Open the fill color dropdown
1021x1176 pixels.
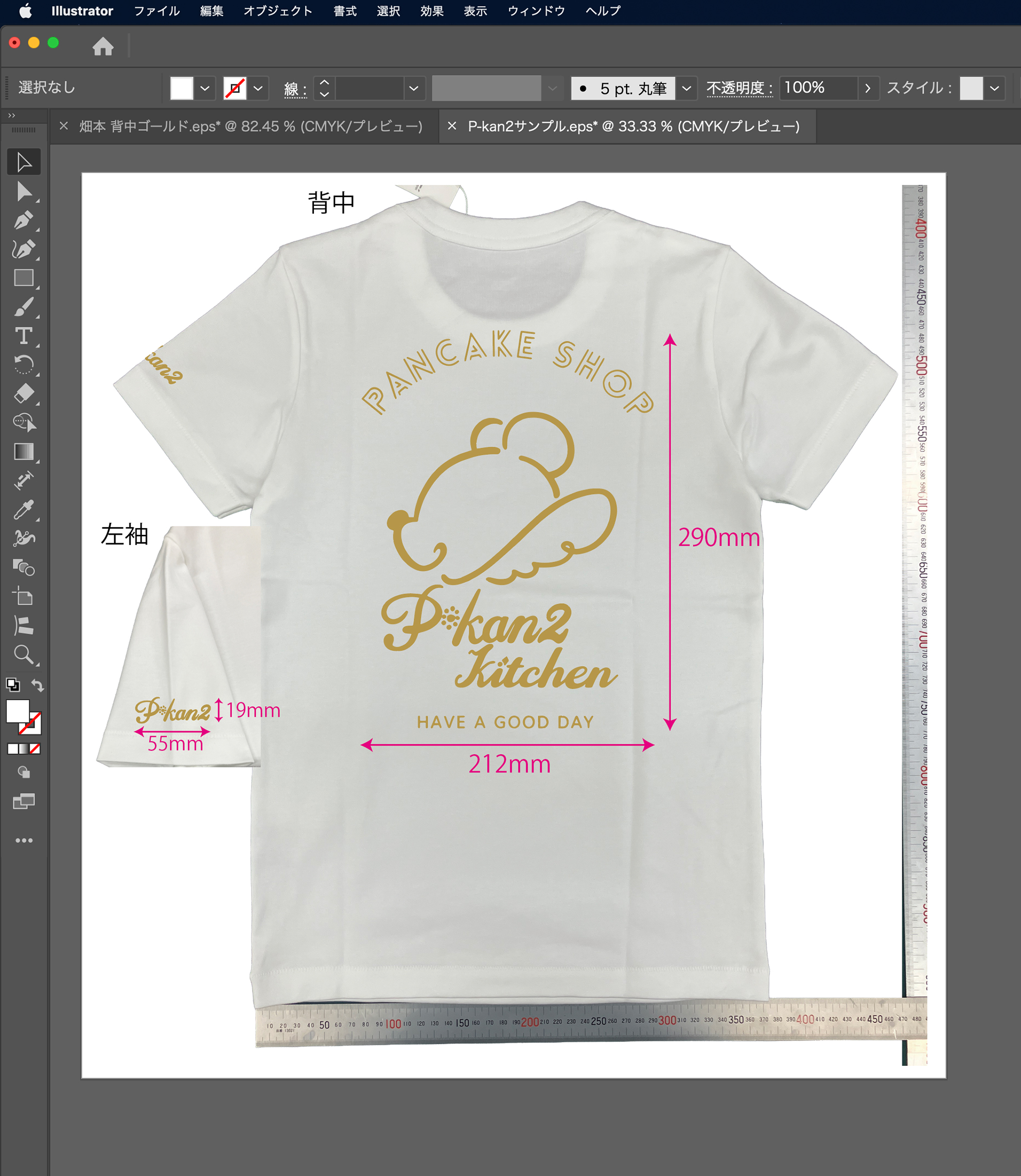205,89
